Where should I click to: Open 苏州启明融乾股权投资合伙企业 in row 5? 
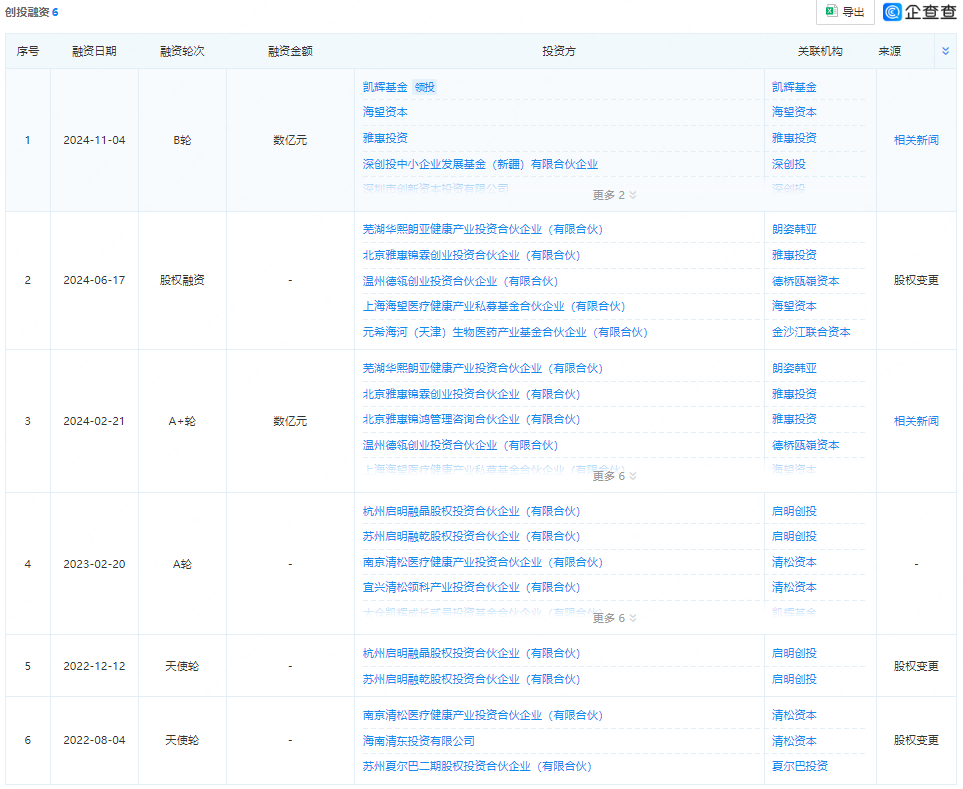coord(472,680)
